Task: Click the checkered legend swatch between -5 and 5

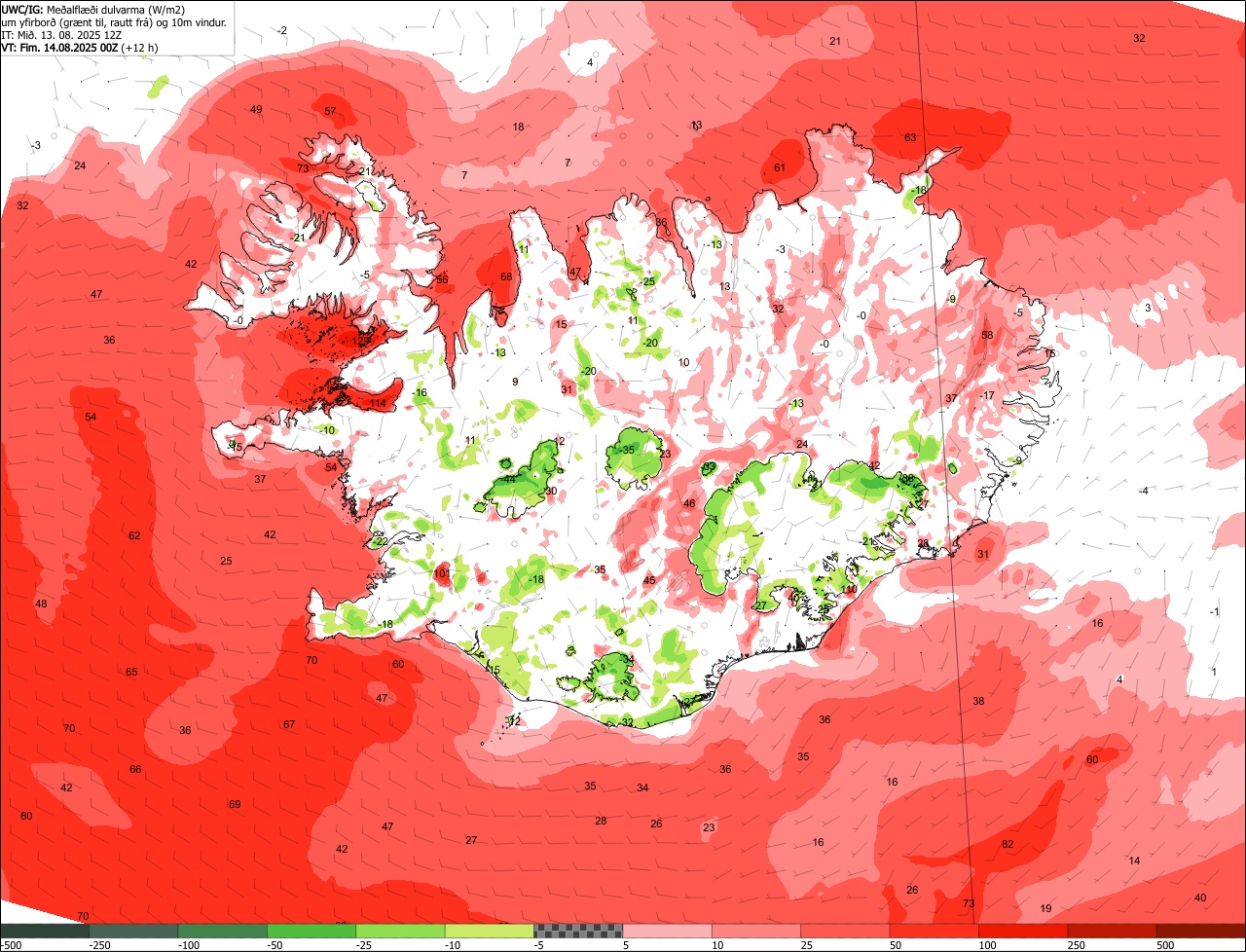Action: 578,931
